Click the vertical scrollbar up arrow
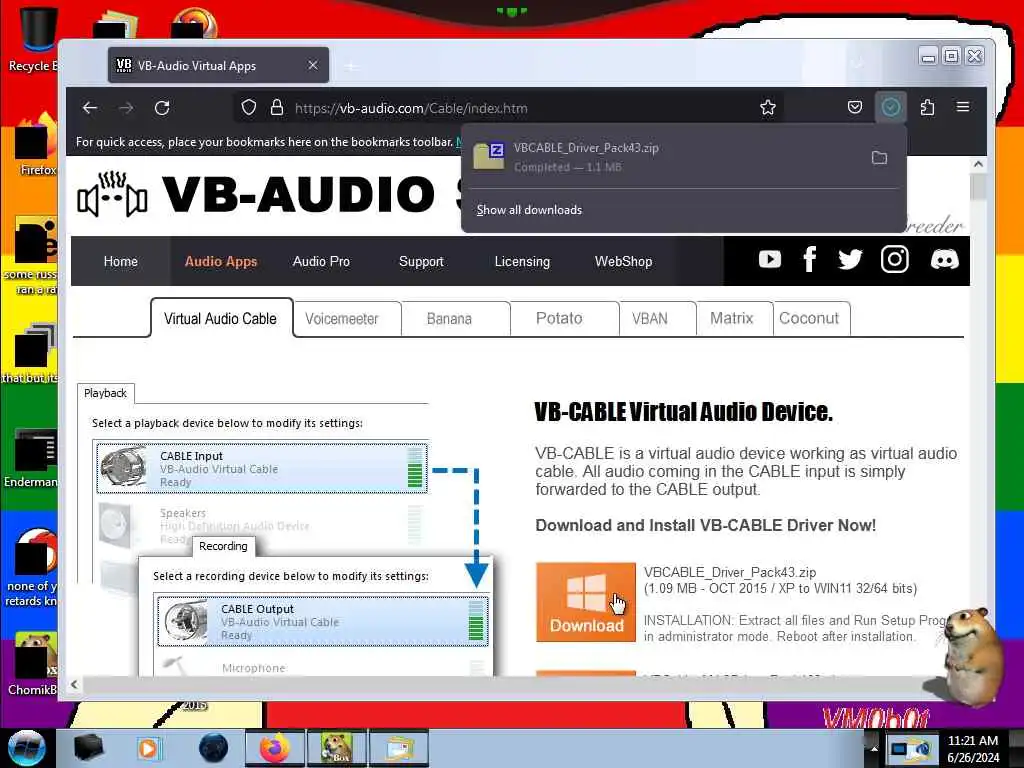 pyautogui.click(x=978, y=165)
